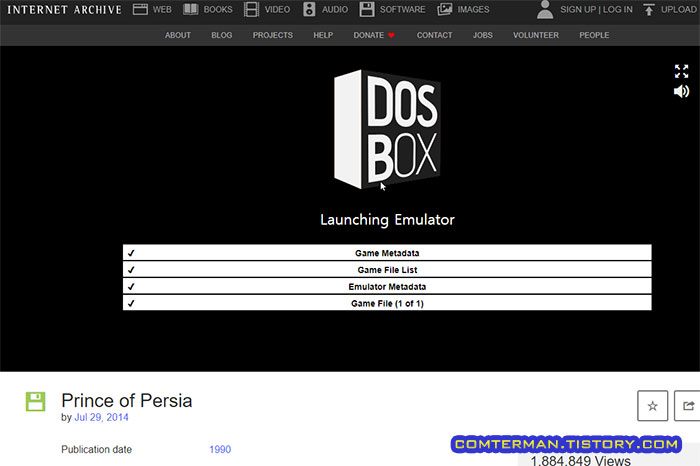Toggle emulator fullscreen mode
This screenshot has height=466, width=700.
681,71
